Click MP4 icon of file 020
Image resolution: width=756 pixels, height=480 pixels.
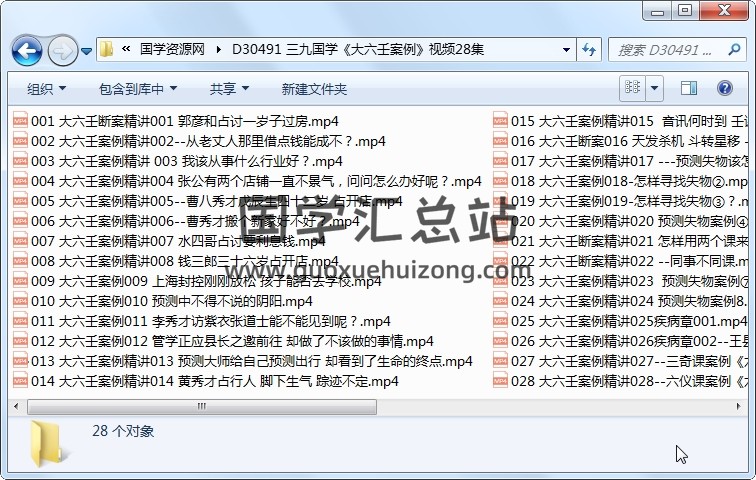pos(500,221)
